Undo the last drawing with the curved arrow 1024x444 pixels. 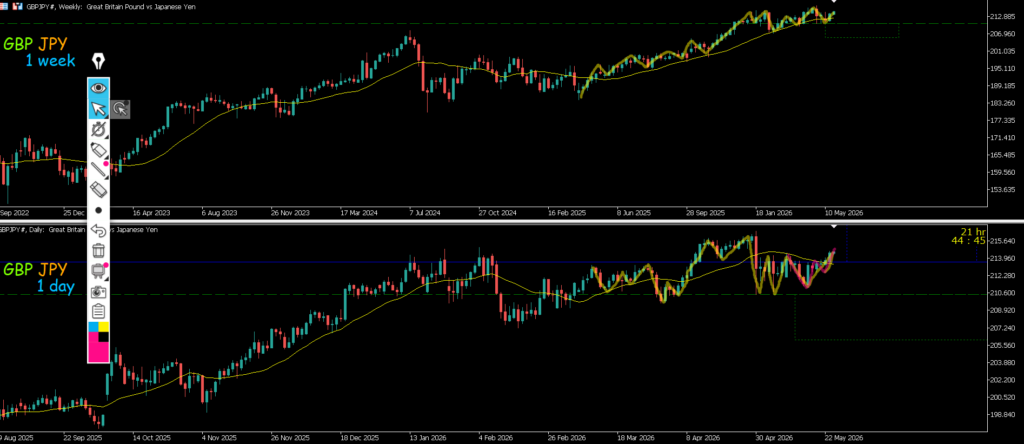click(99, 230)
